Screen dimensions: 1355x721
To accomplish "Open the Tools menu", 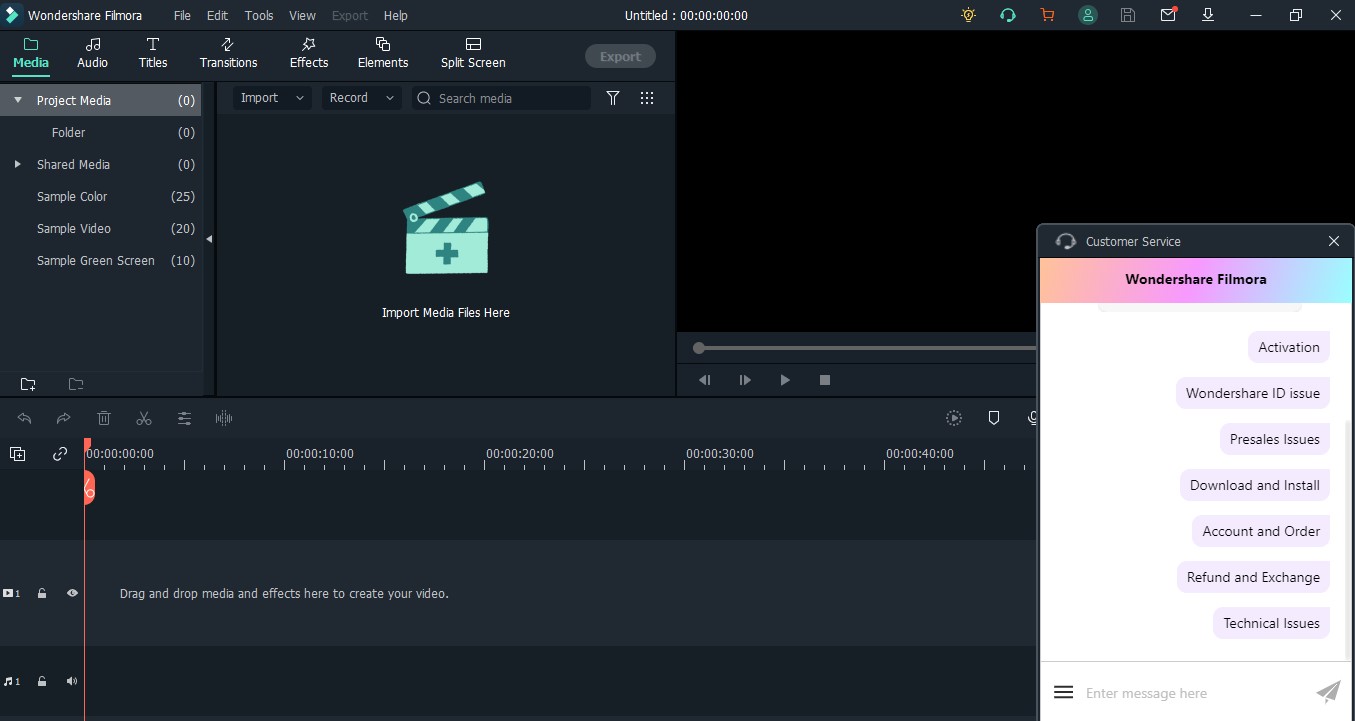I will click(x=259, y=15).
